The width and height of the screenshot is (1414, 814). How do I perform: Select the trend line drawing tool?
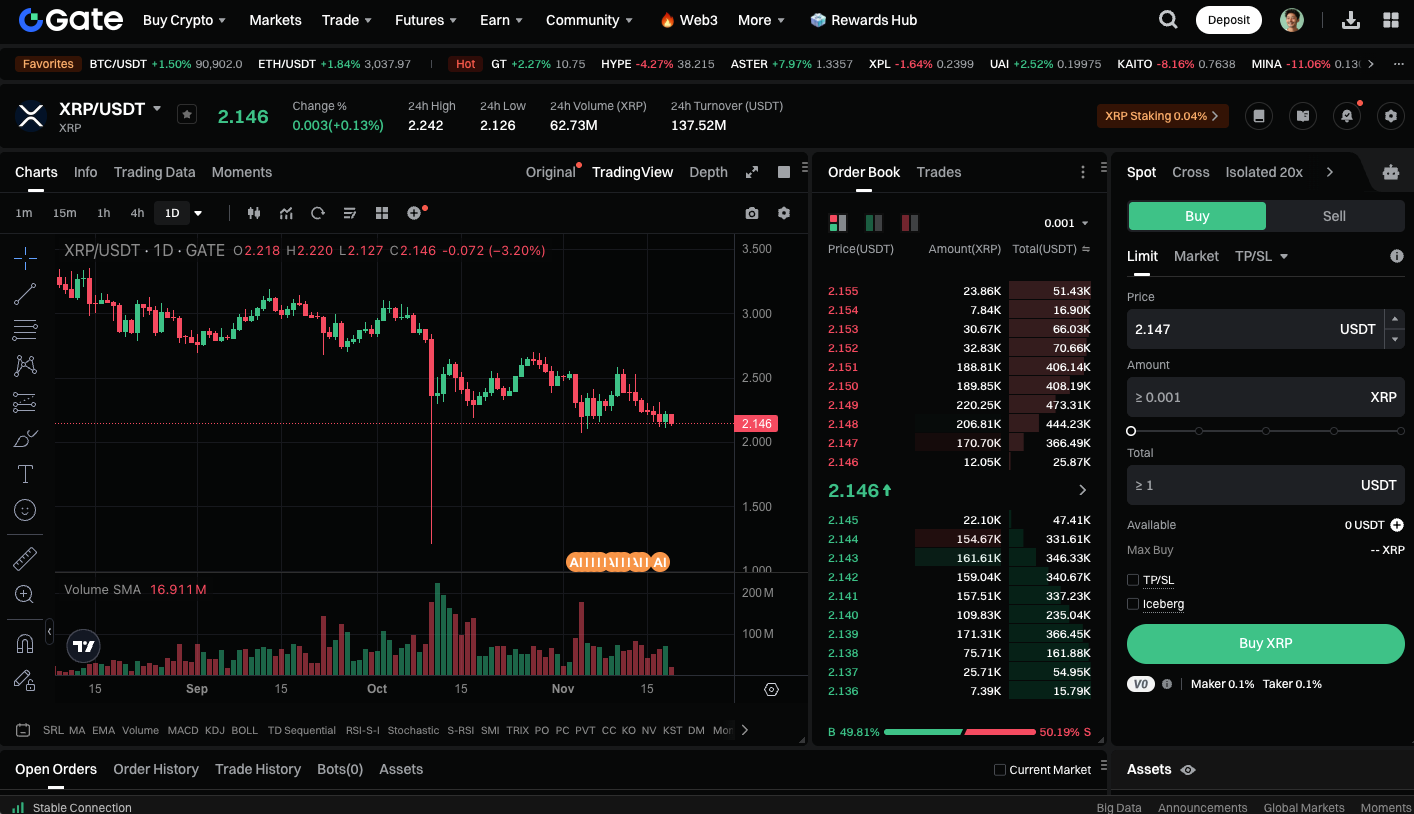coord(25,294)
